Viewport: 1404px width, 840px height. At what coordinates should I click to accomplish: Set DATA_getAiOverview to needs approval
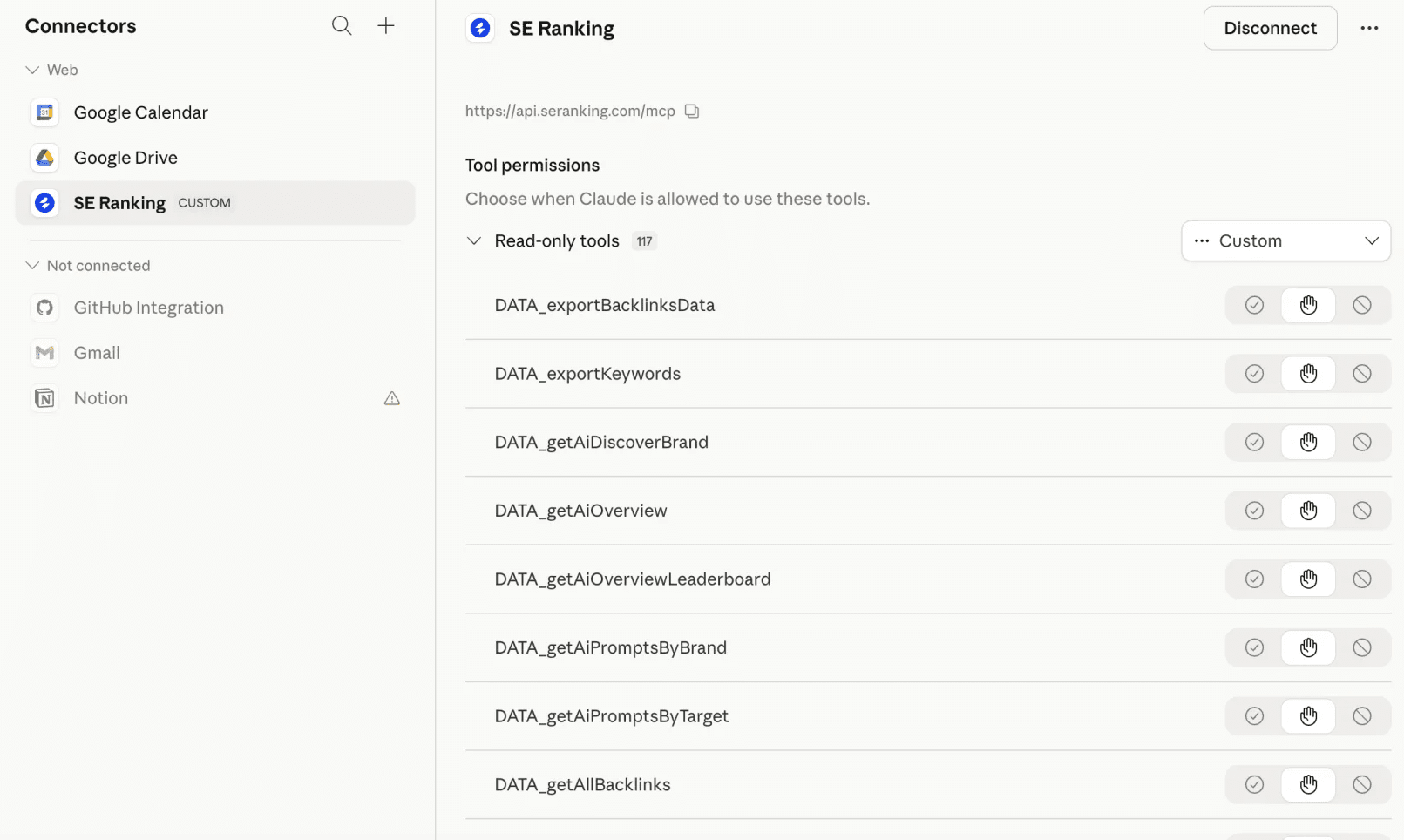point(1308,511)
